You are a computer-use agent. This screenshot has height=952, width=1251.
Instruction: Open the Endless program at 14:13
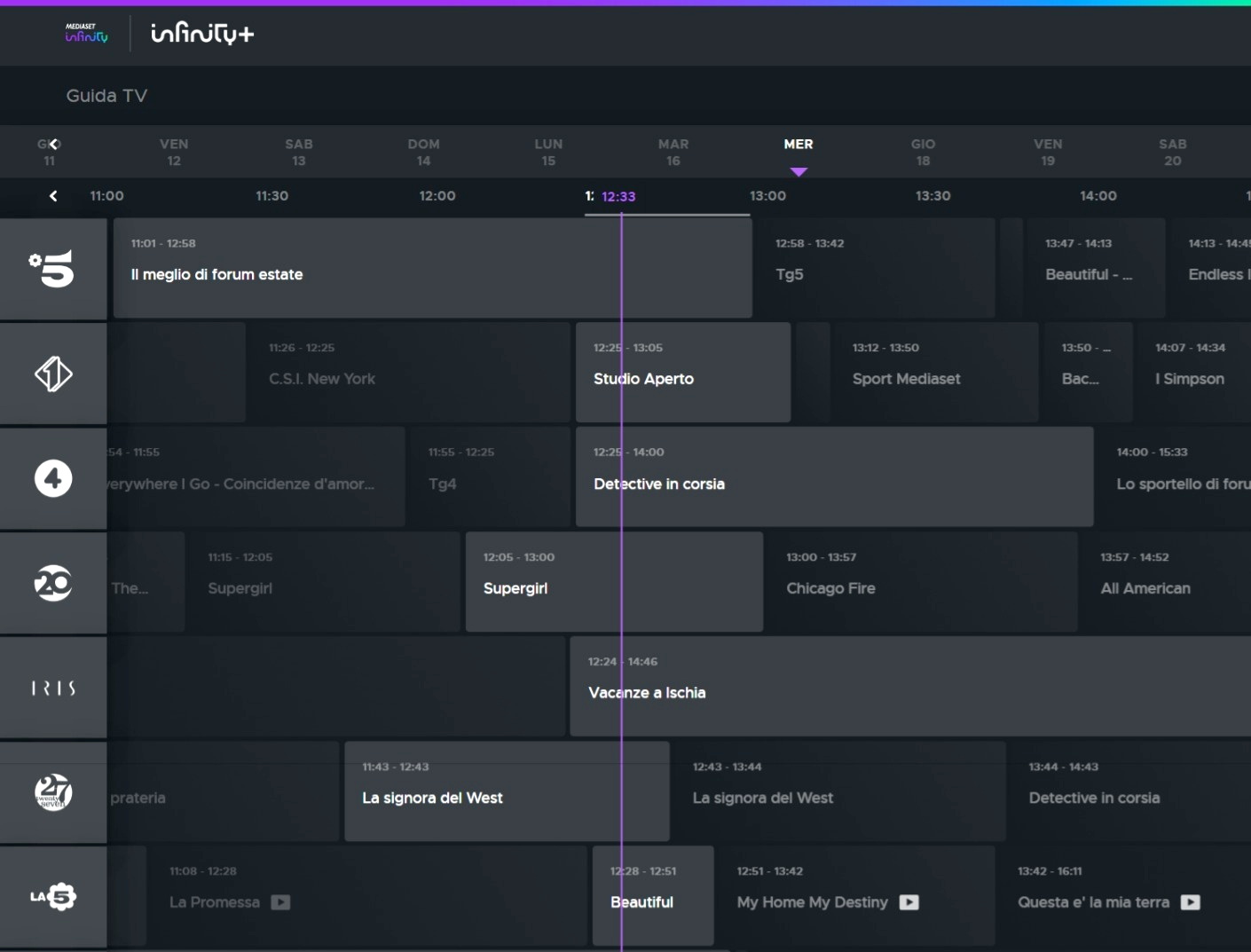point(1210,268)
